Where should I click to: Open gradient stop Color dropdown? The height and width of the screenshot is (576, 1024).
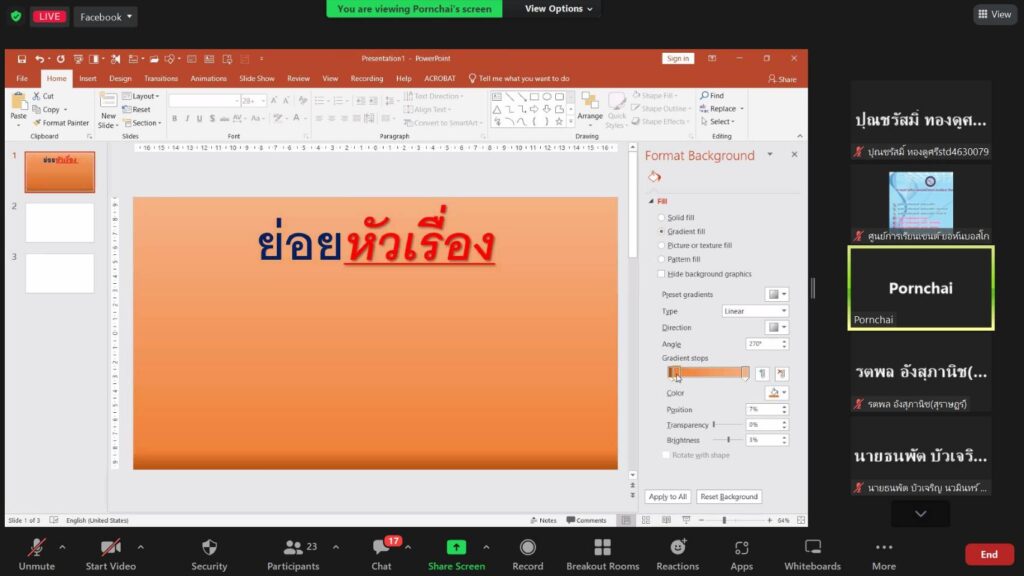pyautogui.click(x=776, y=392)
